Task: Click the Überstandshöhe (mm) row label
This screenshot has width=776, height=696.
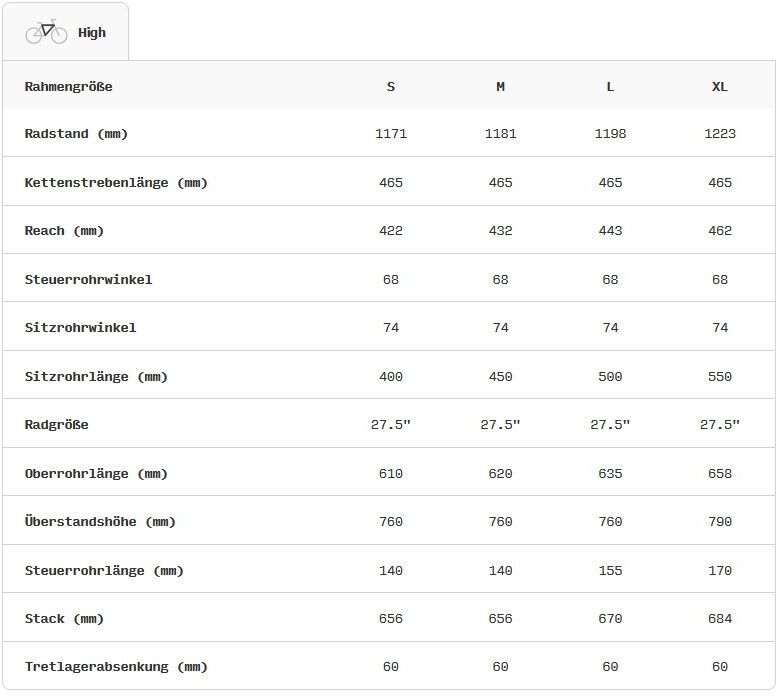Action: [100, 521]
